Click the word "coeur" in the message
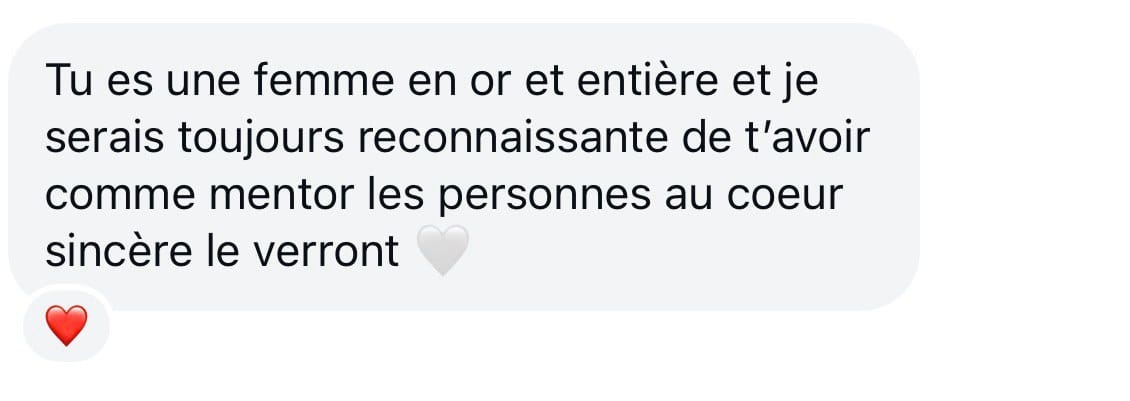 [x=784, y=195]
